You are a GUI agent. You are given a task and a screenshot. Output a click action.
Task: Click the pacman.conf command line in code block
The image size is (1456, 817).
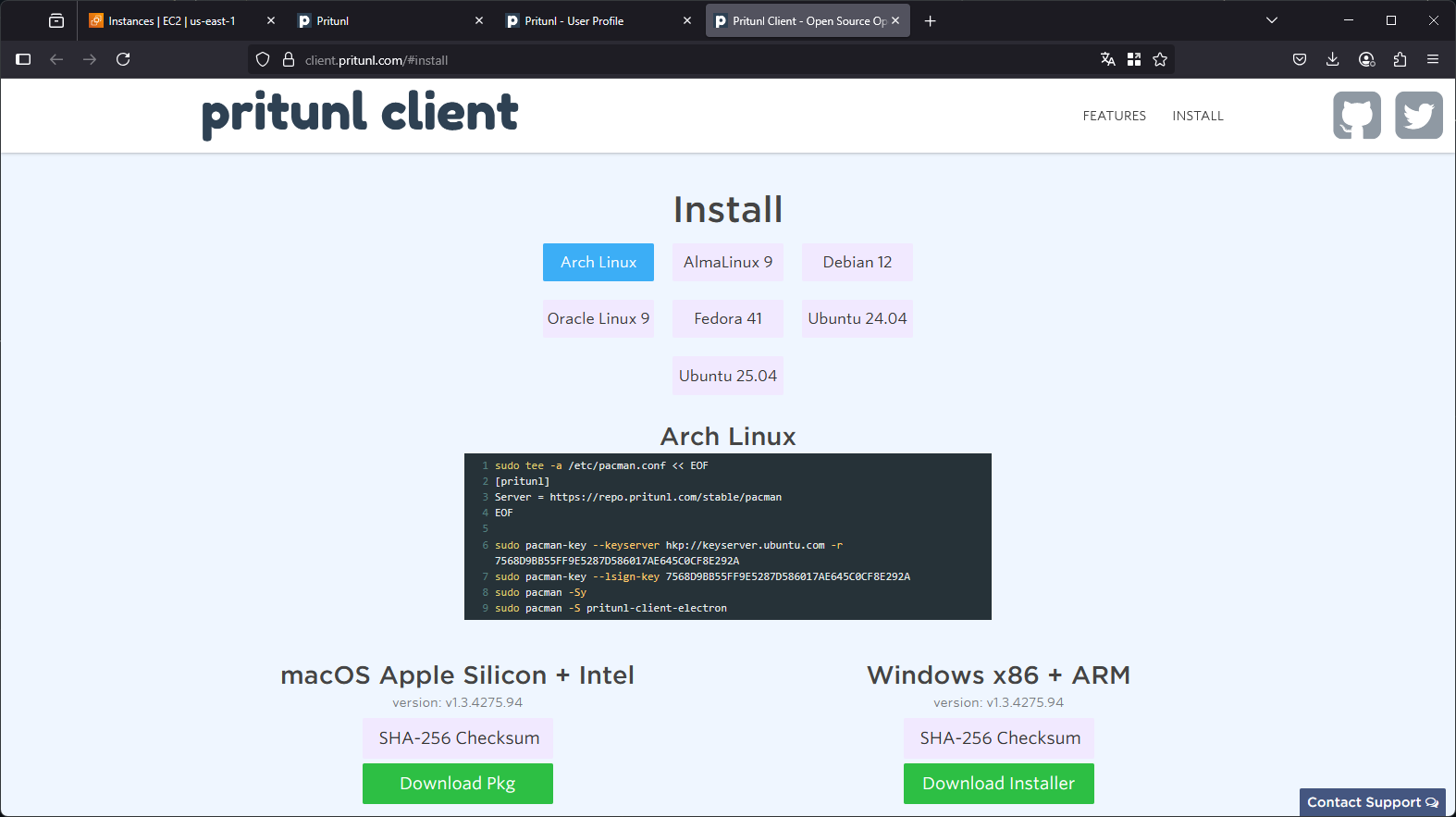click(601, 465)
